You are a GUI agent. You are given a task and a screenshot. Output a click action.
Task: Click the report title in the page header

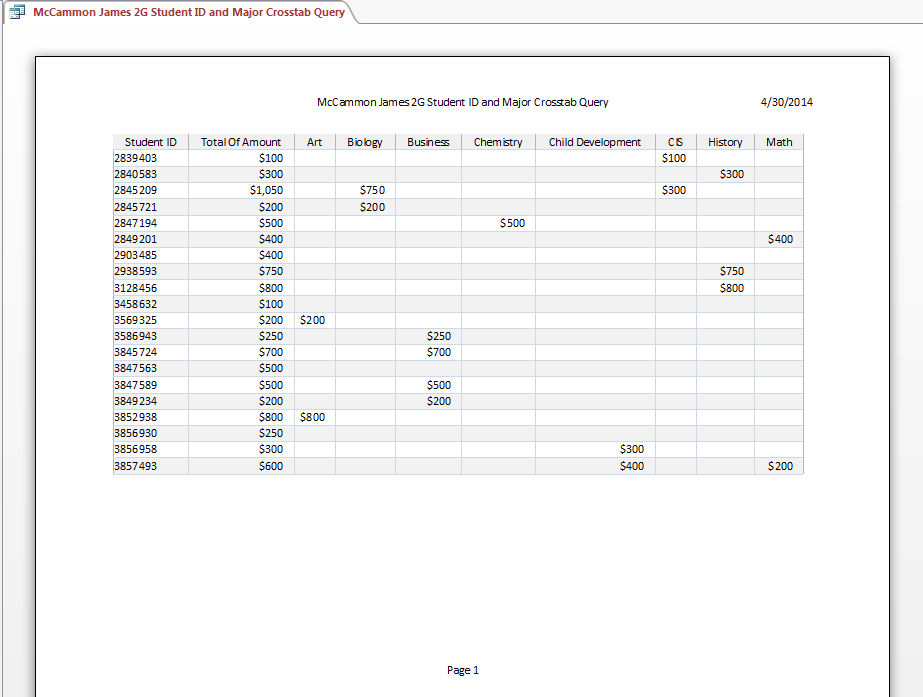click(462, 102)
